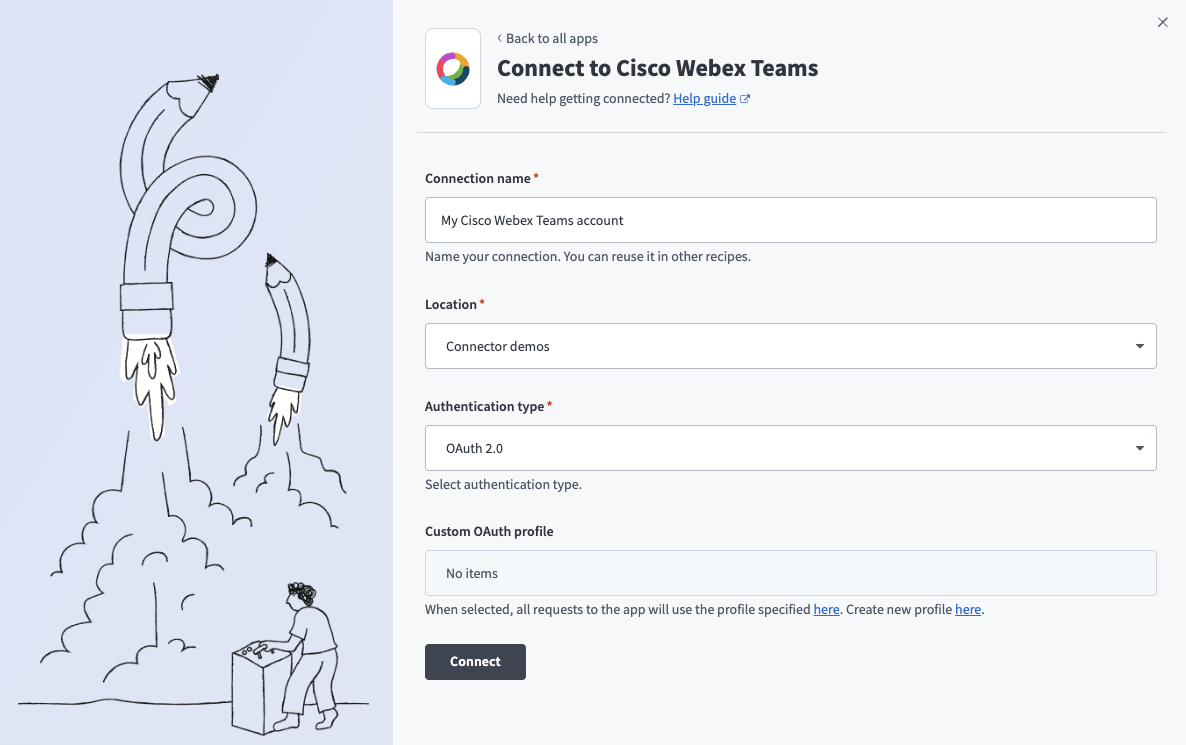The image size is (1186, 745).
Task: Click the Custom OAuth profile 'No items' field
Action: 790,573
